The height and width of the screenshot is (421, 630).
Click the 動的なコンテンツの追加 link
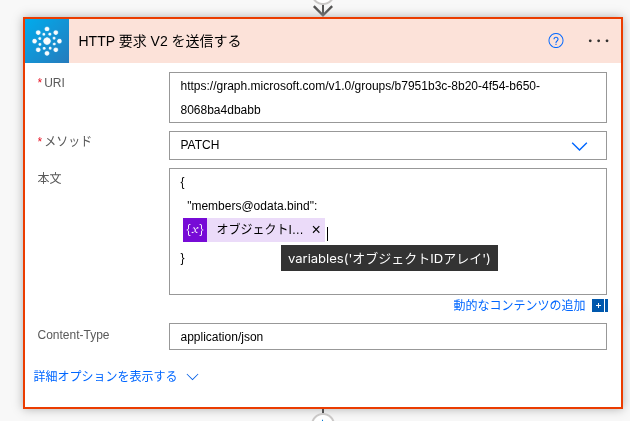click(x=519, y=305)
